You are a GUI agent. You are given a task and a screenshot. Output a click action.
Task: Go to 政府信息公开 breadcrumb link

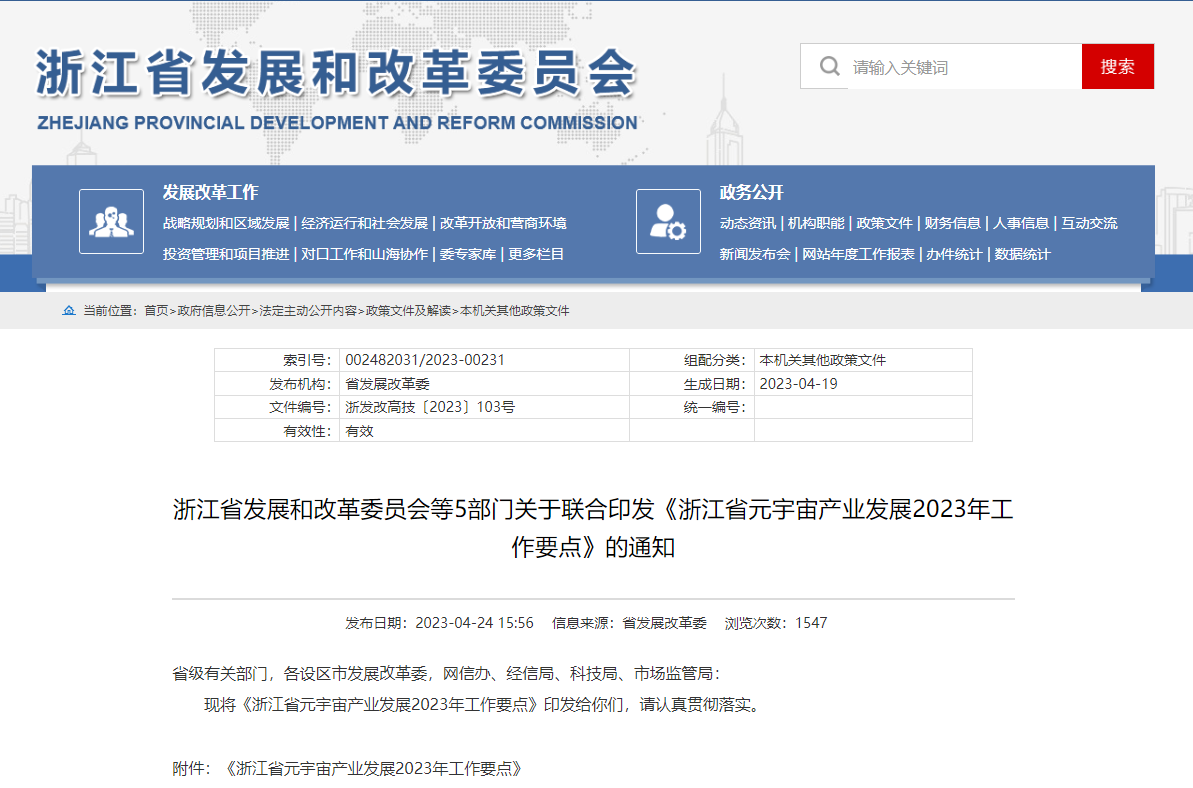pos(214,311)
